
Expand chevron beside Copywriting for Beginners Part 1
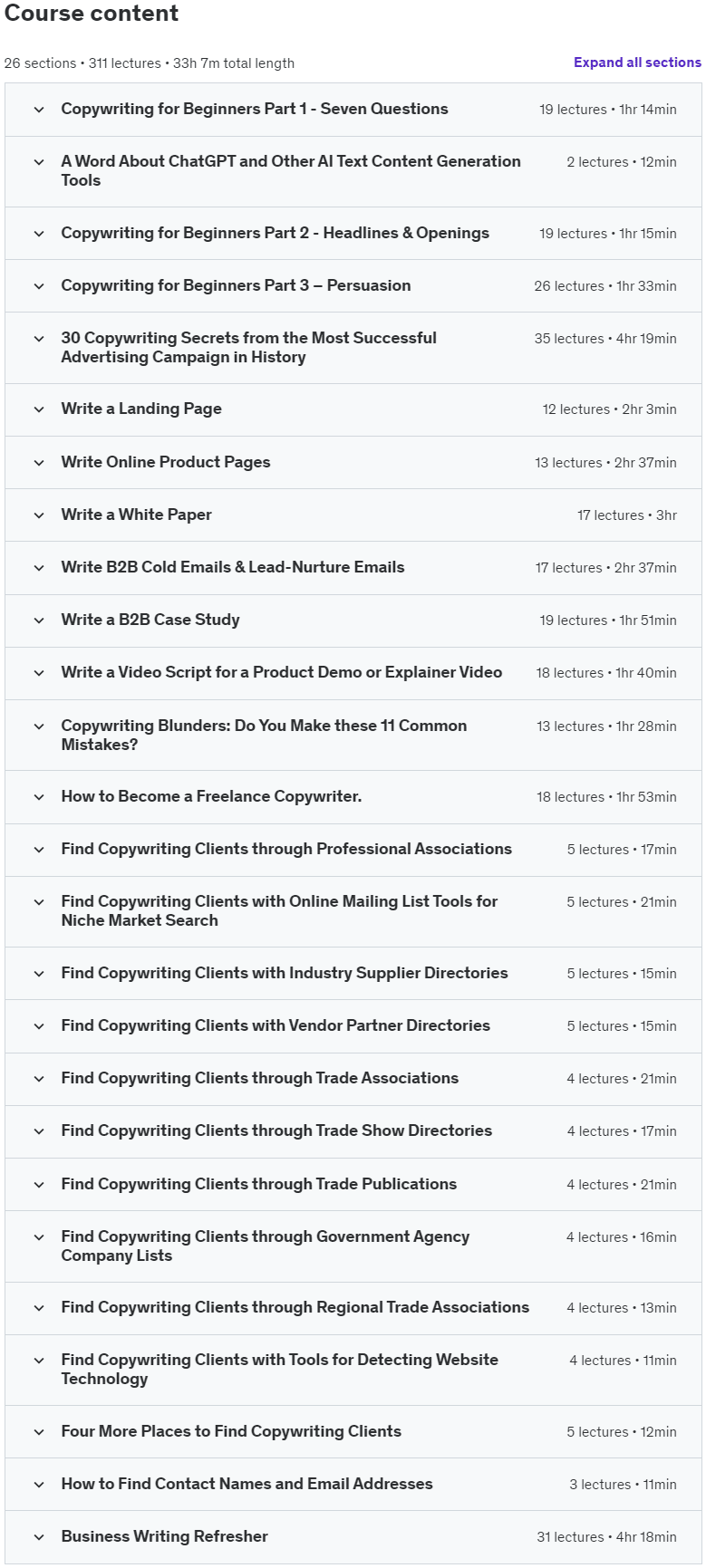tap(39, 110)
